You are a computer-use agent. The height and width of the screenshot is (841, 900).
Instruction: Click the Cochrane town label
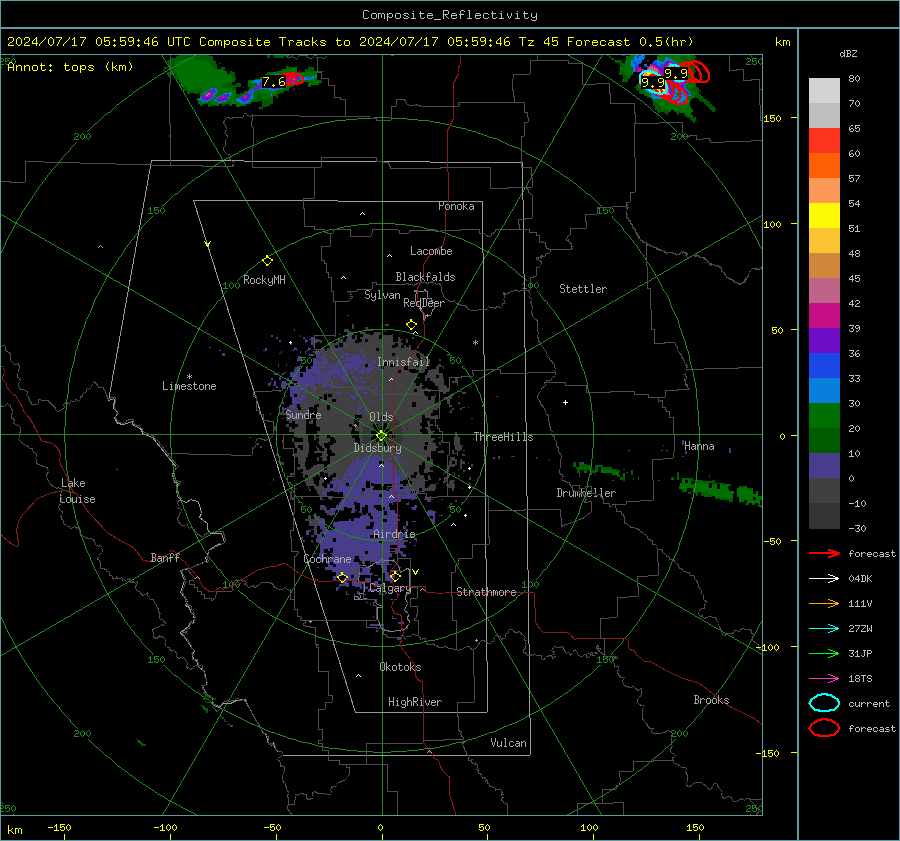click(327, 559)
